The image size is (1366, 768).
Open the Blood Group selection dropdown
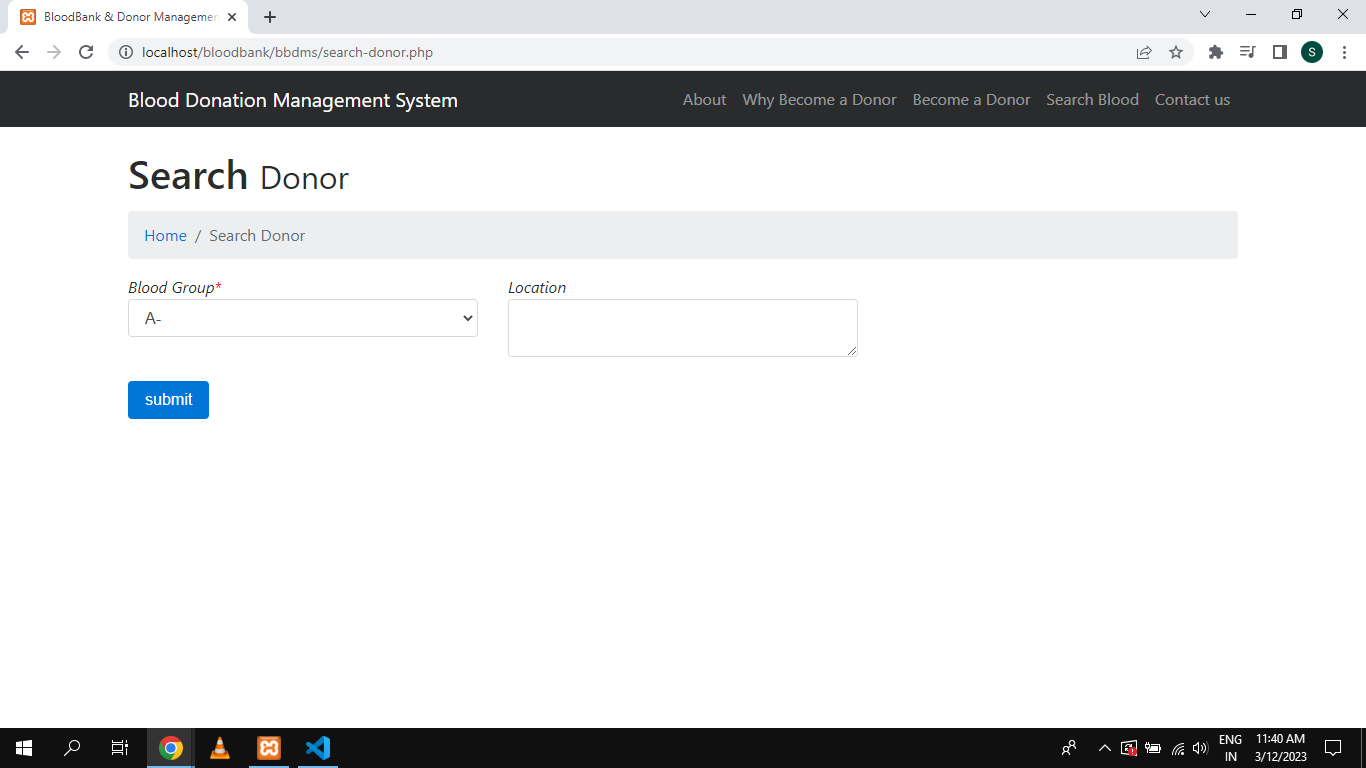[x=302, y=317]
